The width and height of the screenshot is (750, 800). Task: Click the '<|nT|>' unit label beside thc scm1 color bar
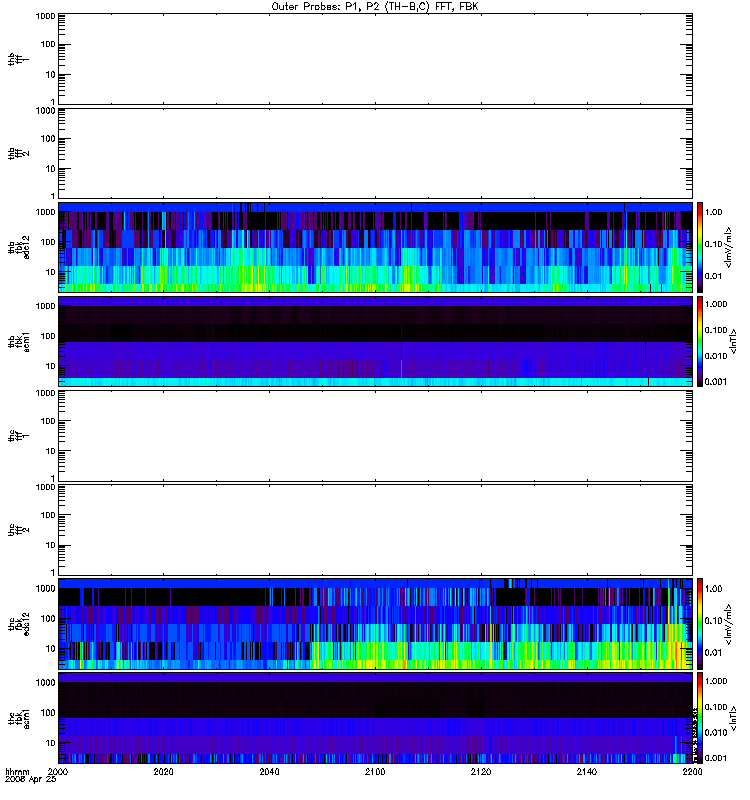pyautogui.click(x=734, y=718)
